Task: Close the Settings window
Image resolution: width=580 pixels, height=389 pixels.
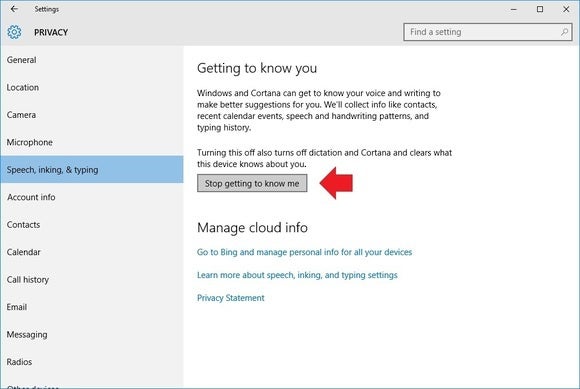Action: [566, 9]
